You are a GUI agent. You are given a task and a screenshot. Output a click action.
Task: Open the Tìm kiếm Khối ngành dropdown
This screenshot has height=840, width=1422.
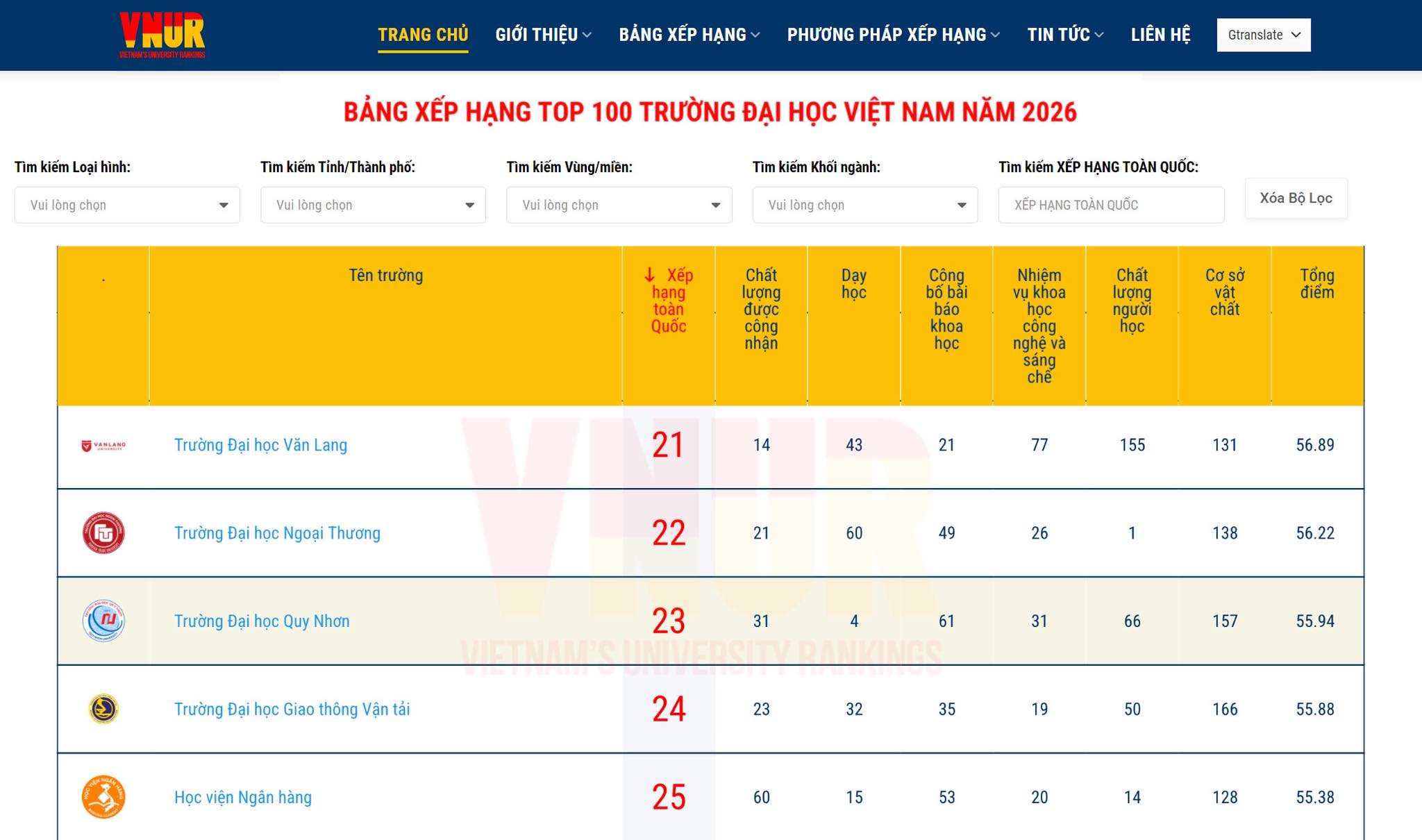(x=864, y=205)
